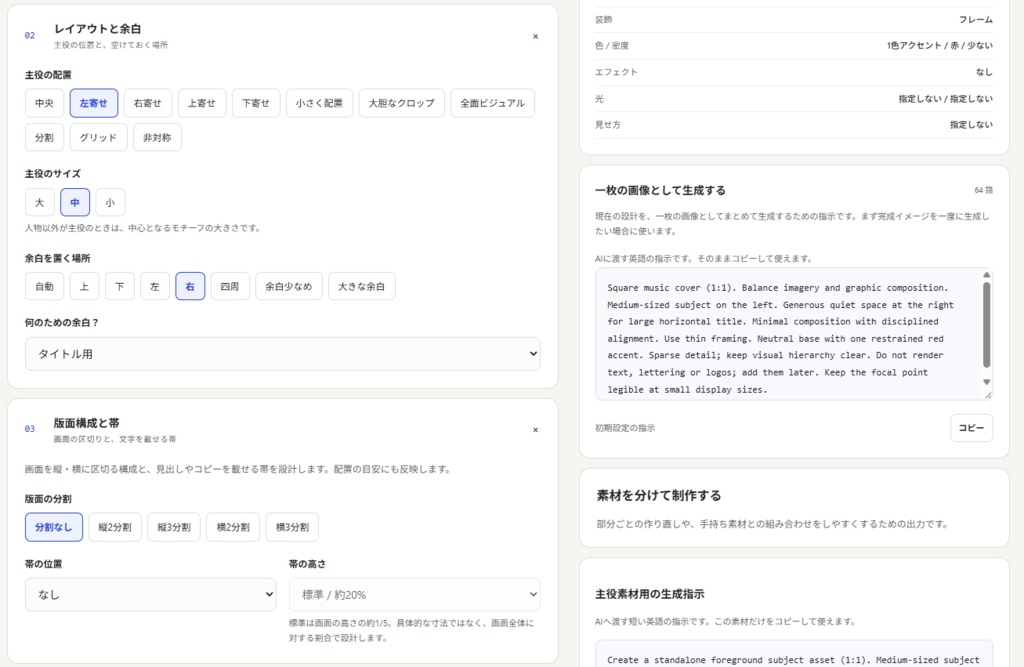The width and height of the screenshot is (1024, 667).
Task: Select 横2分割 layout division
Action: click(x=233, y=527)
